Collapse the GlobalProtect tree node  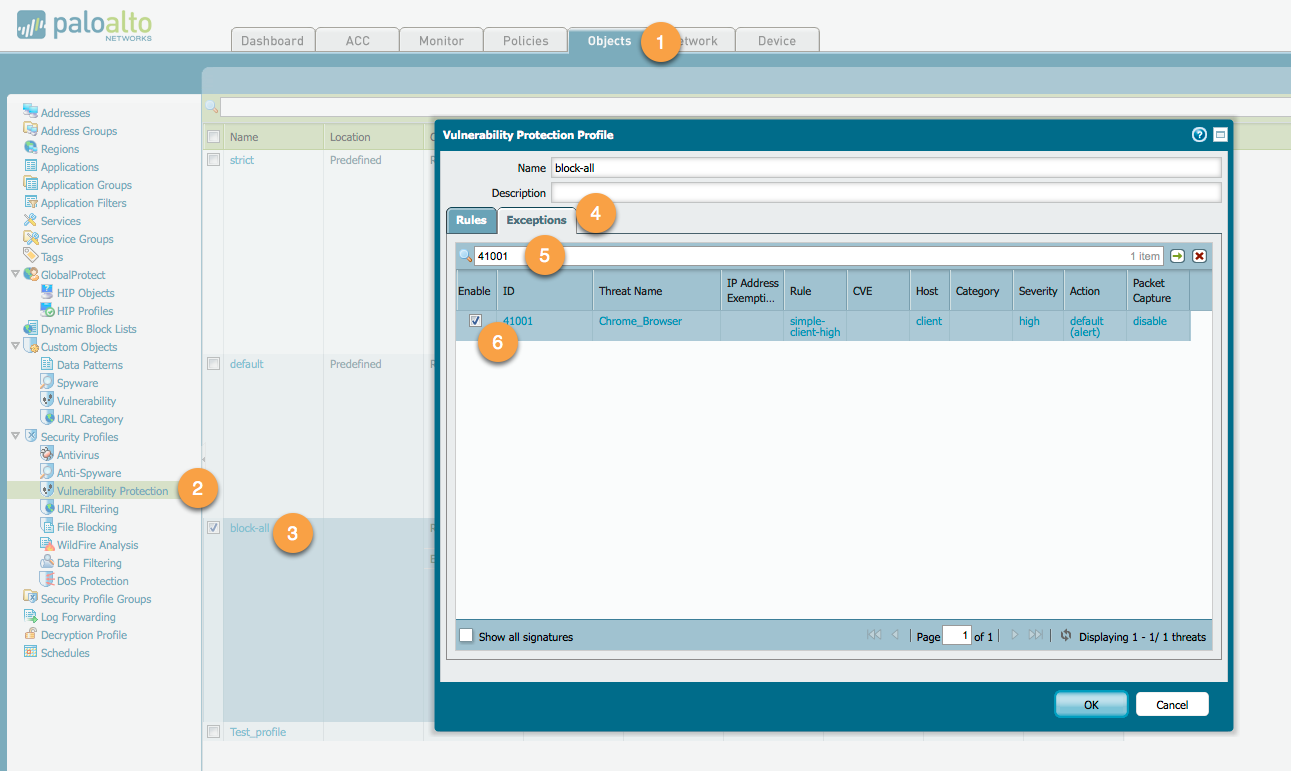[15, 274]
